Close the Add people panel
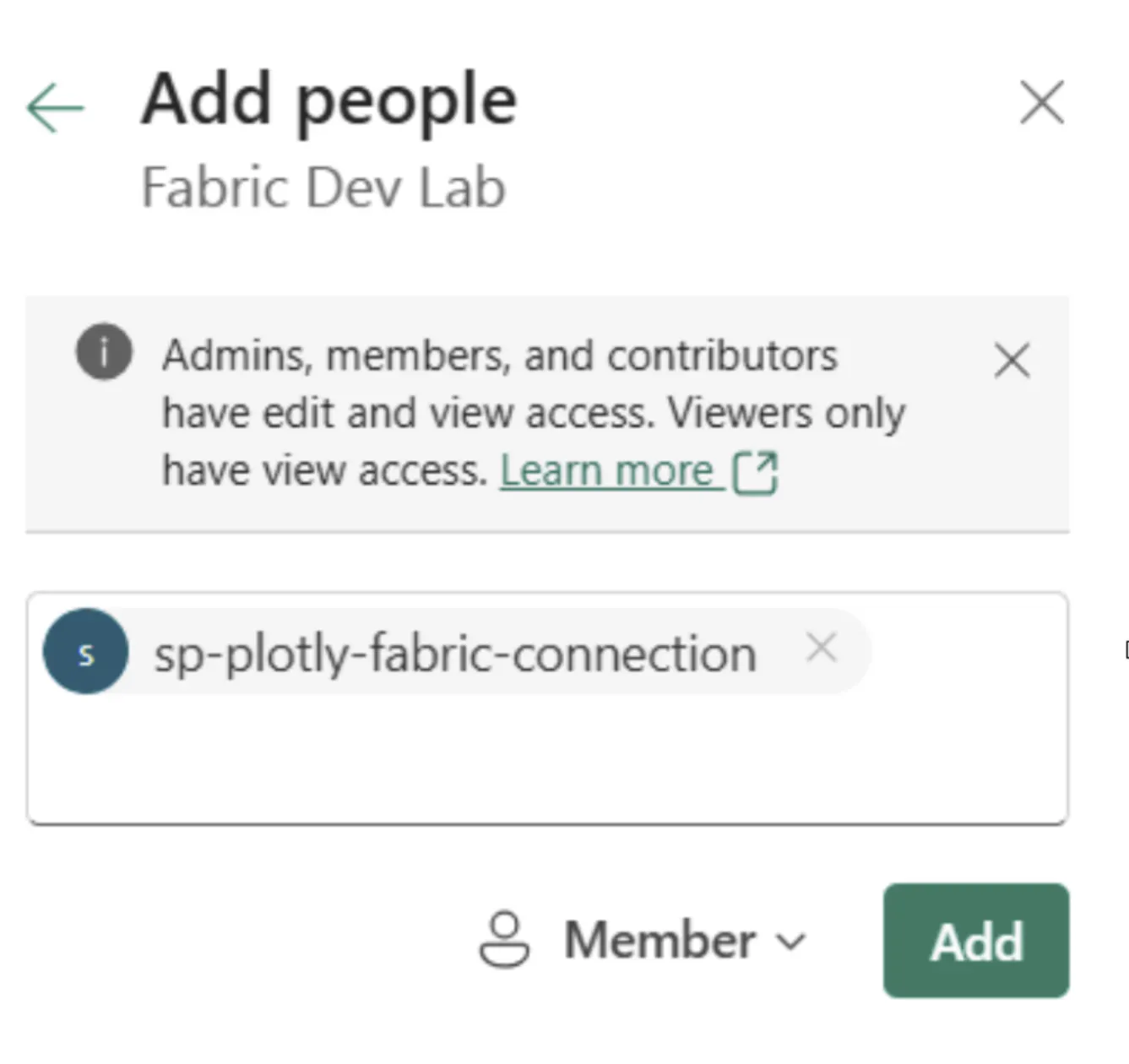1129x1064 pixels. coord(1041,102)
